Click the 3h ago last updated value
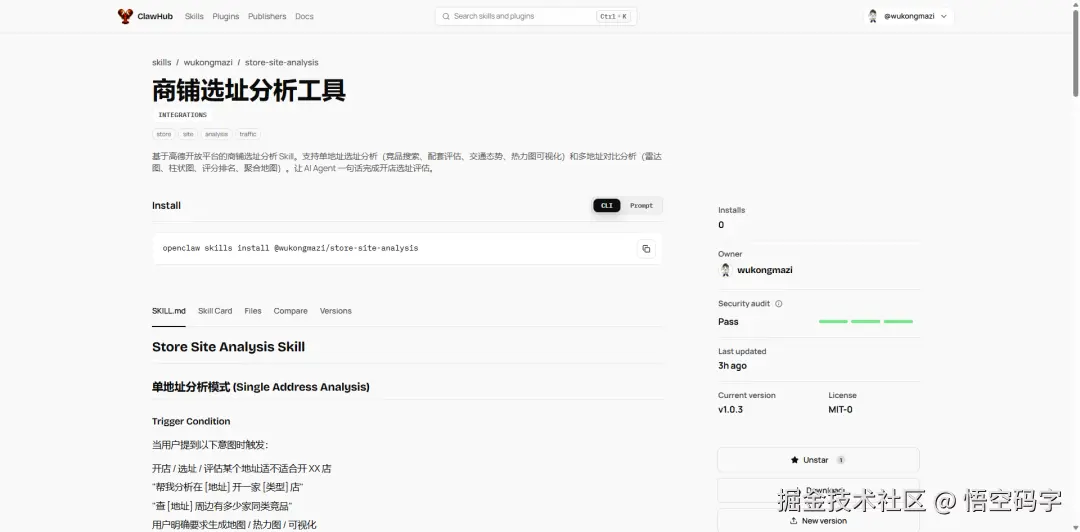Image resolution: width=1080 pixels, height=532 pixels. pyautogui.click(x=732, y=366)
